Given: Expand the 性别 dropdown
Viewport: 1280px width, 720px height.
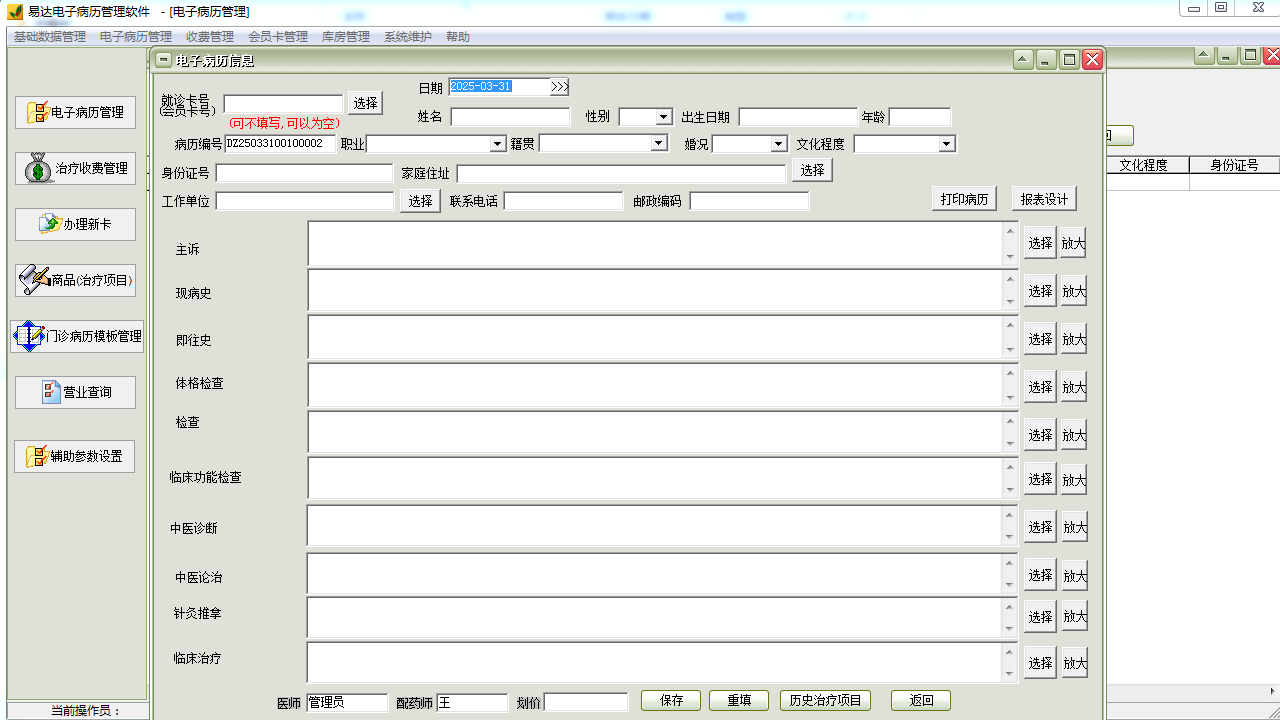Looking at the screenshot, I should [663, 117].
